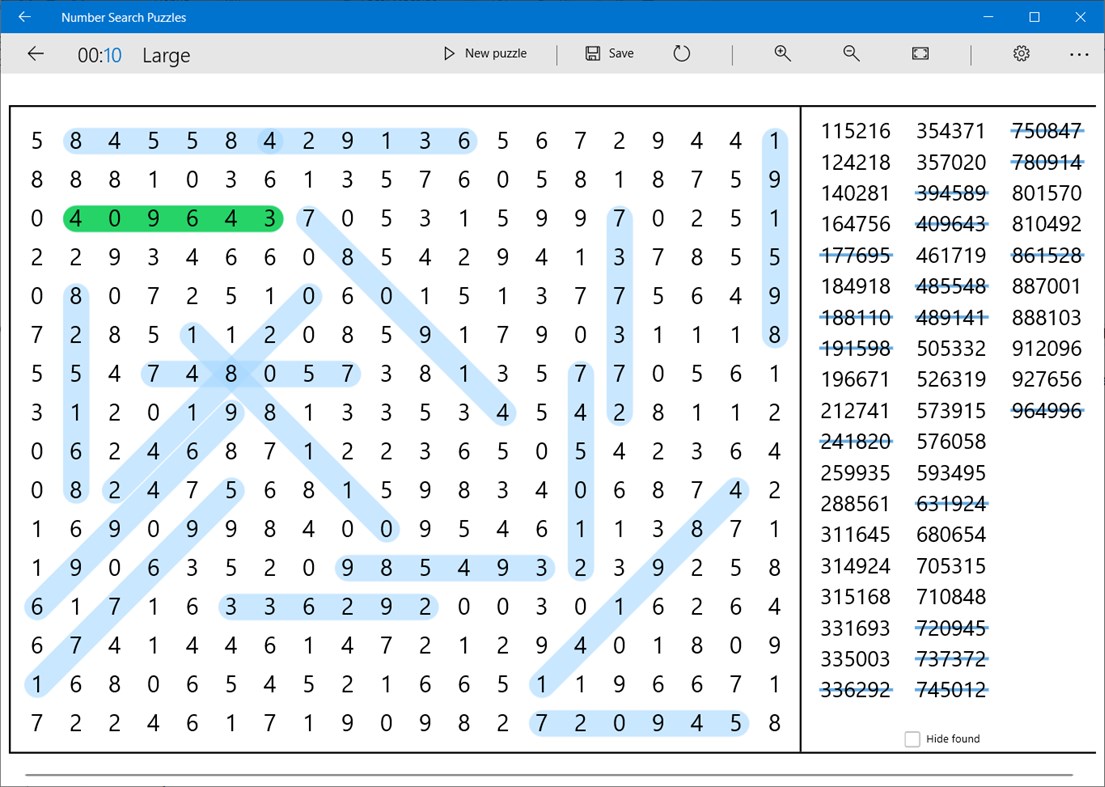1105x787 pixels.
Task: Open the ellipsis more-options menu
Action: [1079, 53]
